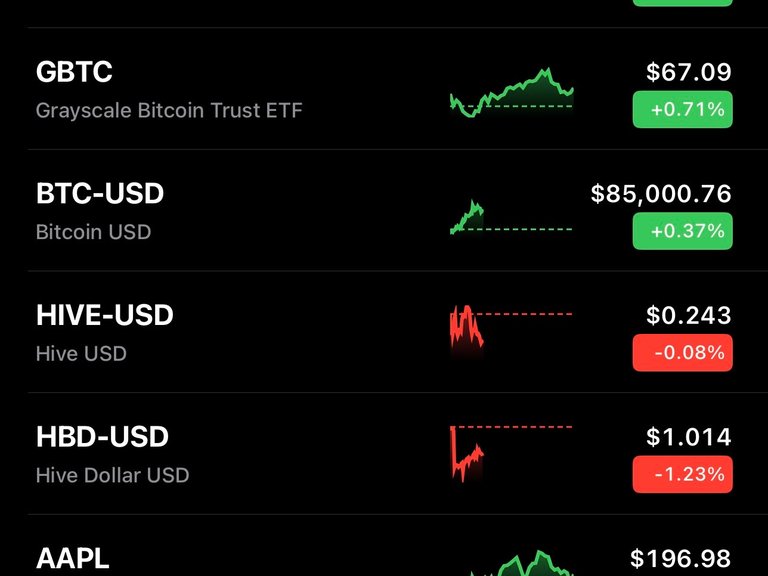Toggle the -0.08% red badge
This screenshot has width=768, height=576.
pos(682,353)
